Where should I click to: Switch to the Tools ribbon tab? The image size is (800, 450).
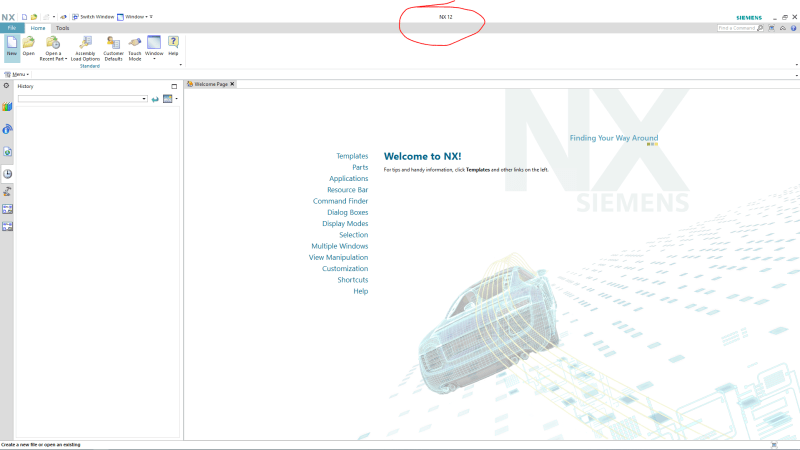coord(62,28)
